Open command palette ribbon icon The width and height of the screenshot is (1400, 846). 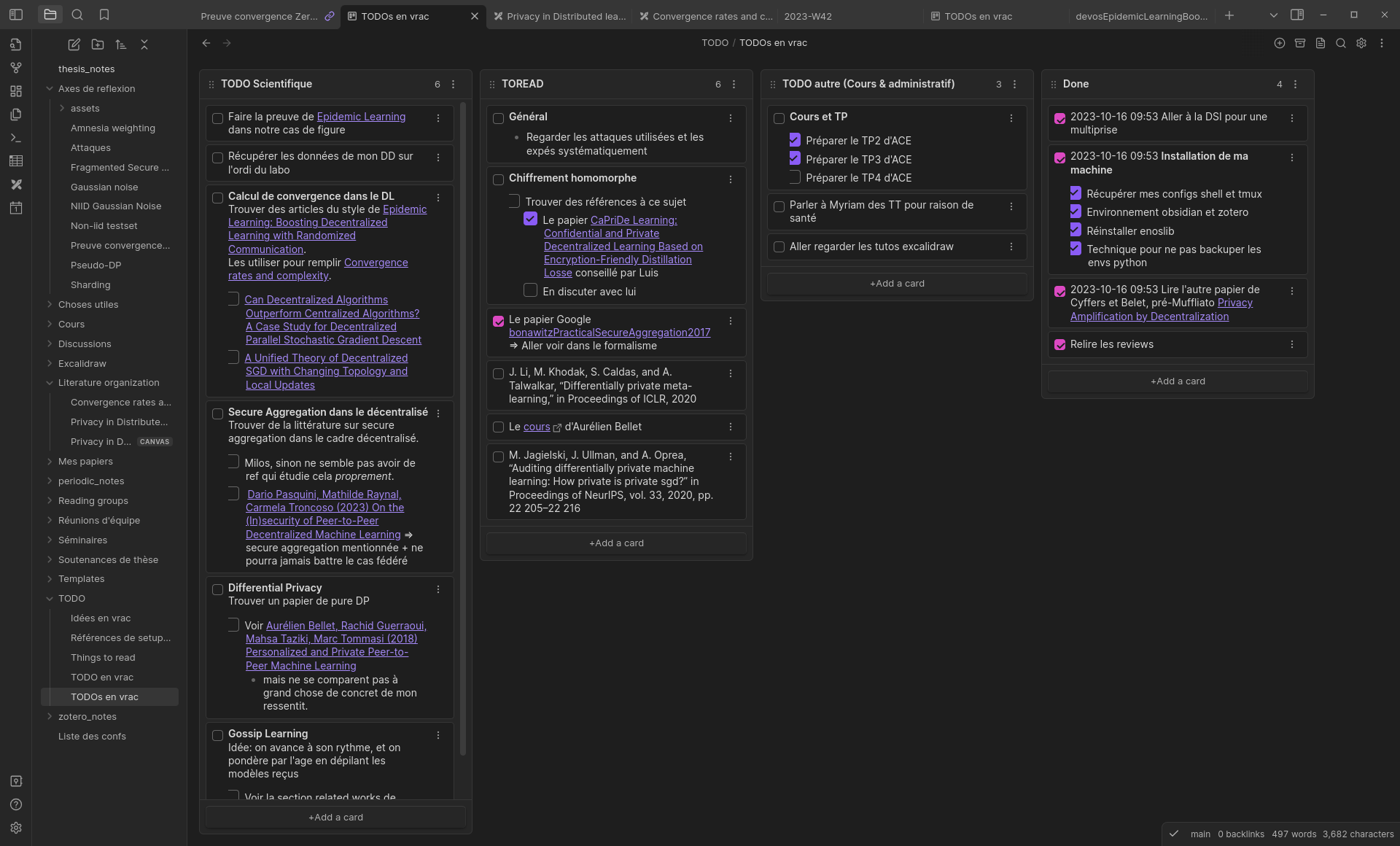pyautogui.click(x=16, y=138)
